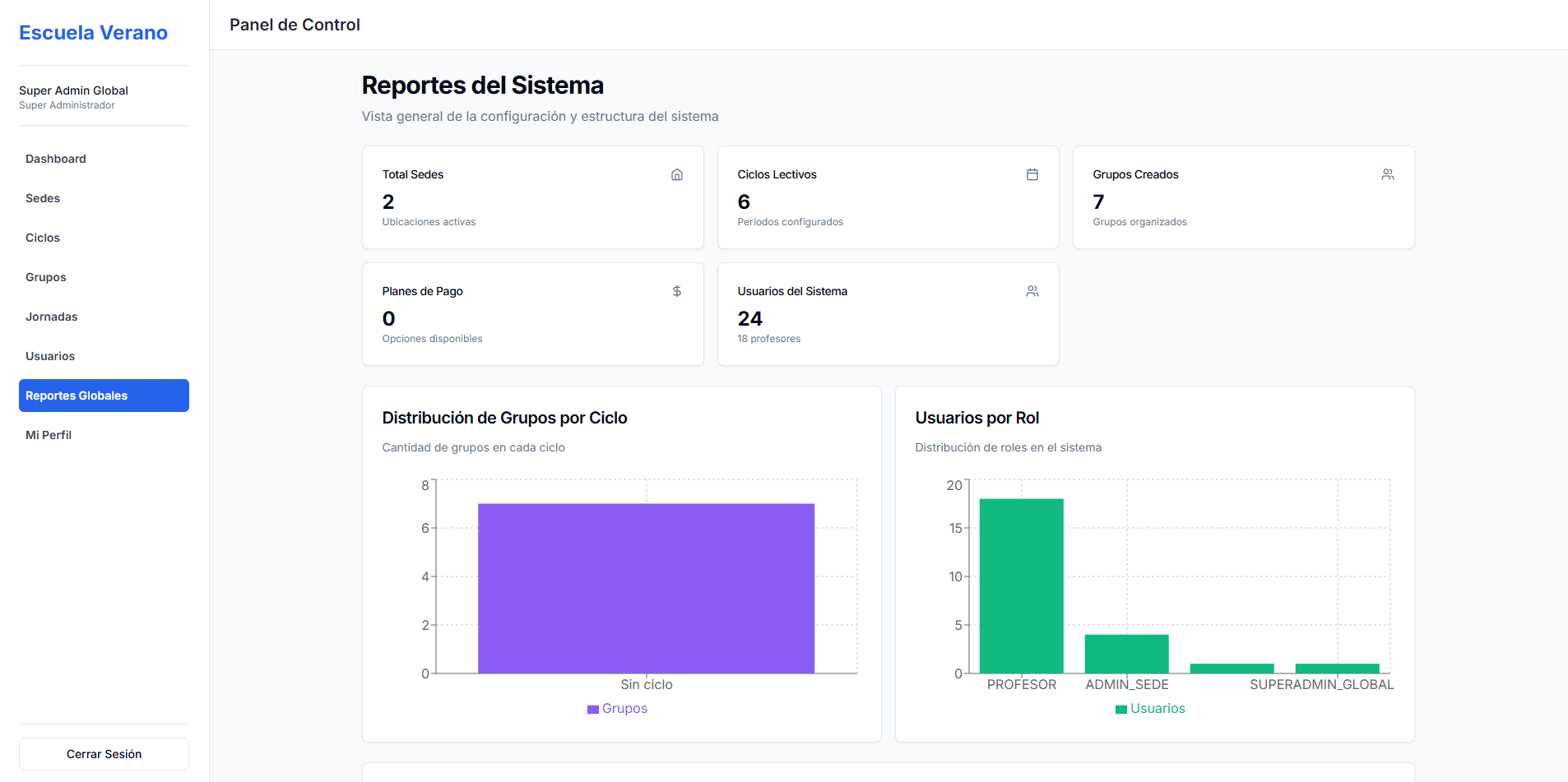1568x782 pixels.
Task: Open Usuarios in the sidebar
Action: (104, 356)
